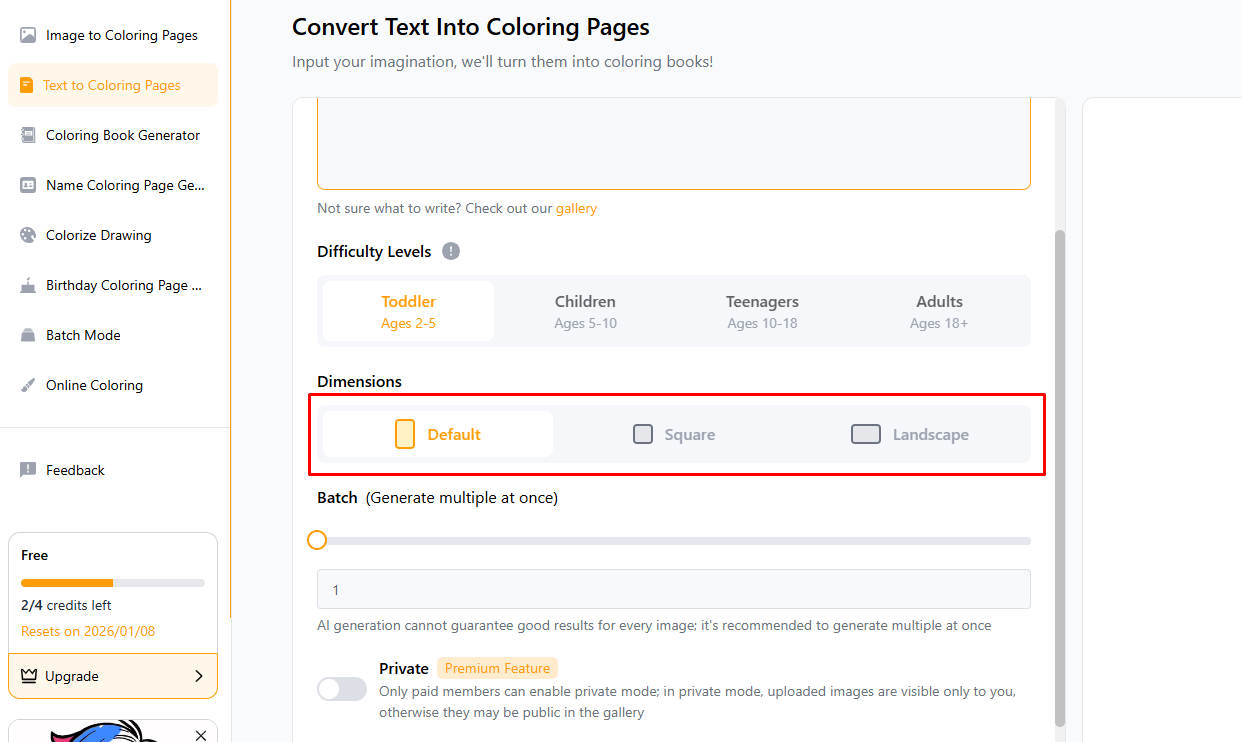Image resolution: width=1242 pixels, height=742 pixels.
Task: Toggle the Private mode switch
Action: click(x=342, y=689)
